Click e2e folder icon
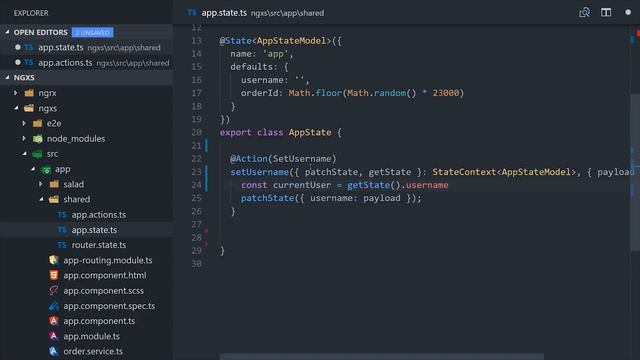 pyautogui.click(x=38, y=123)
